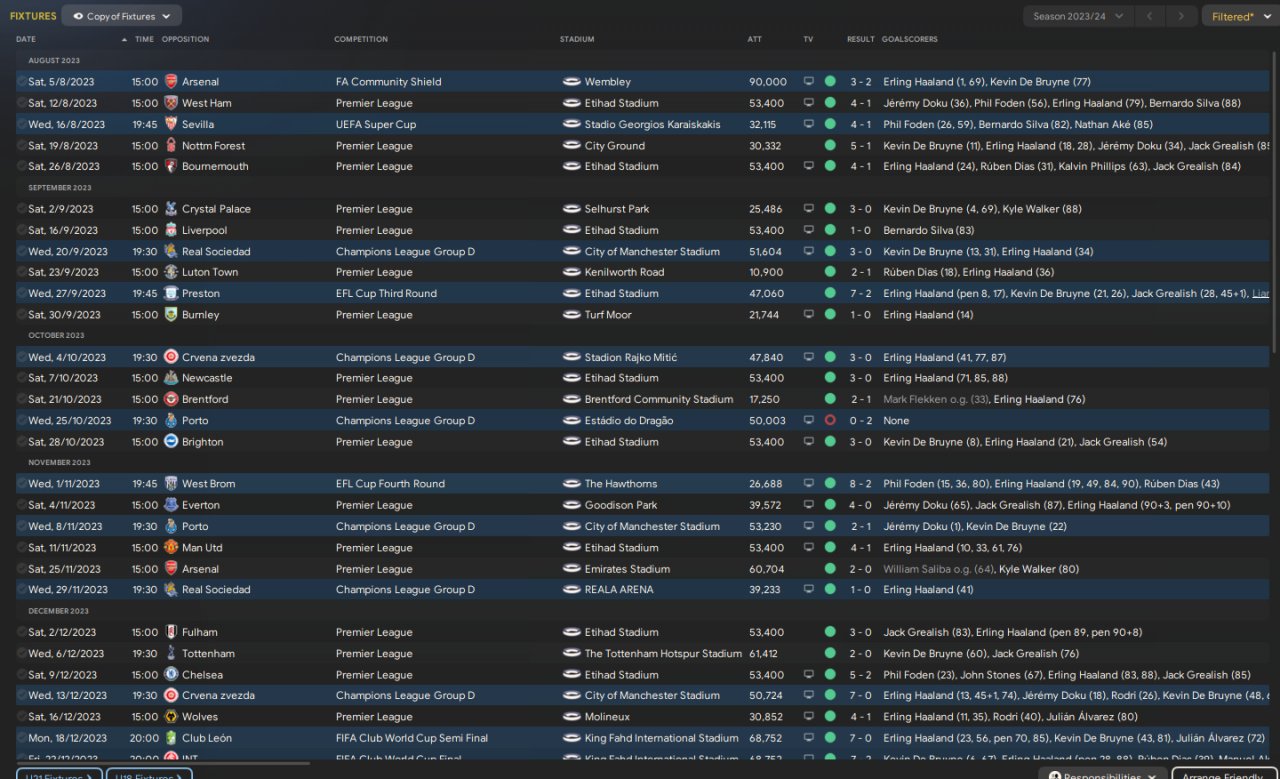Click the stadium icon beside Wembley
The height and width of the screenshot is (779, 1280).
coord(572,82)
